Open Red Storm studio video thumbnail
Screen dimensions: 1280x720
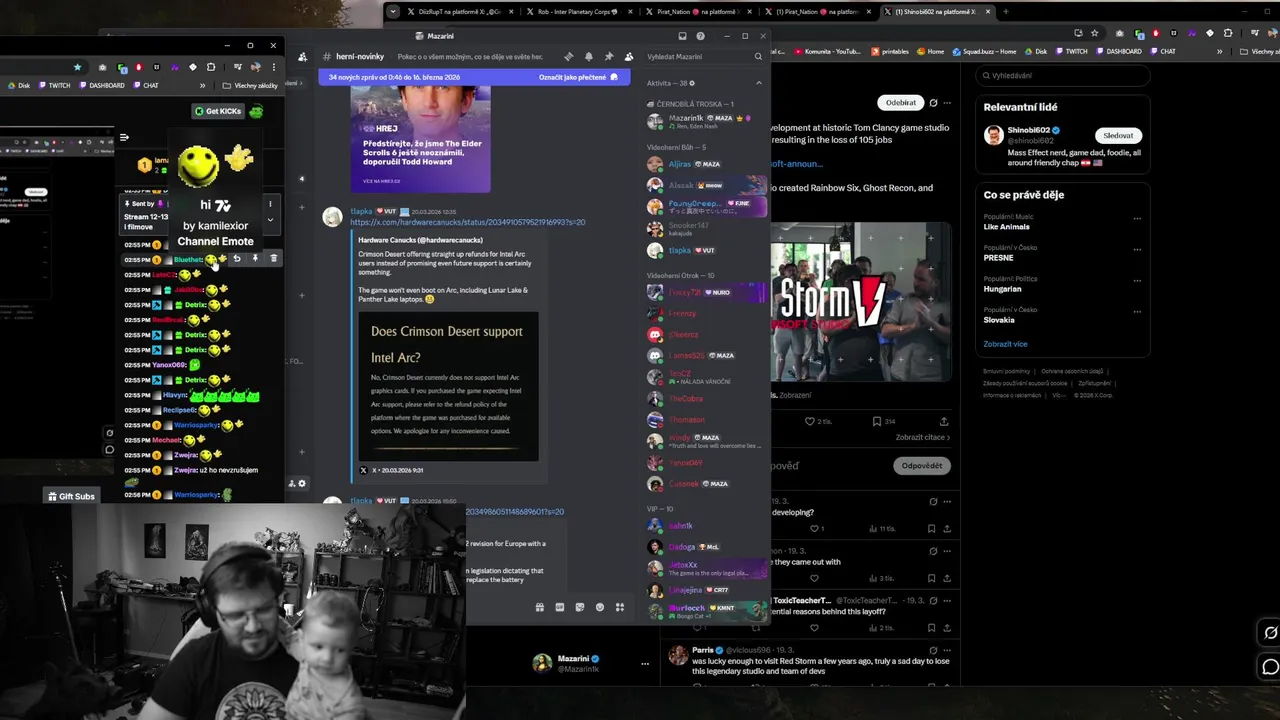(860, 302)
